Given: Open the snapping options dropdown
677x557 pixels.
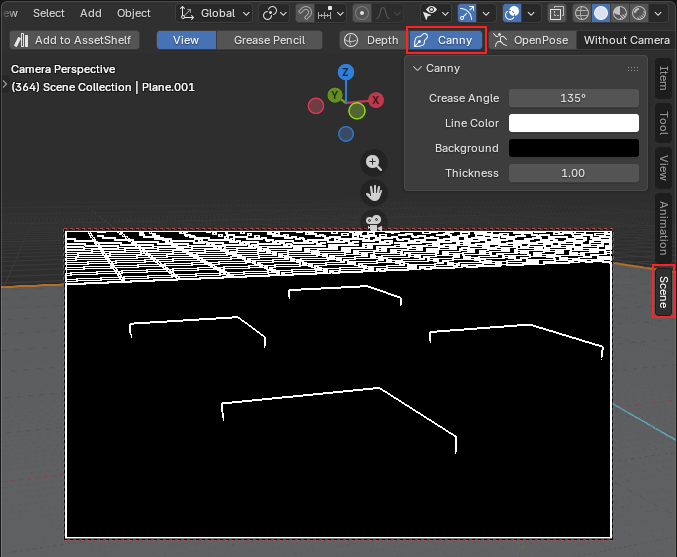Looking at the screenshot, I should click(x=331, y=13).
